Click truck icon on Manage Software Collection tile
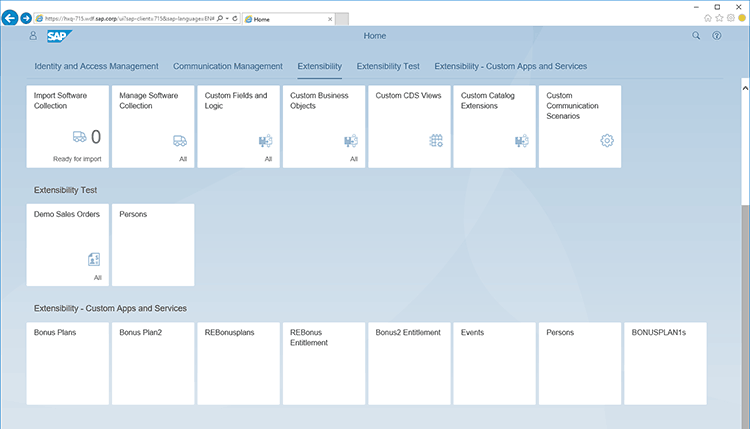The image size is (750, 429). click(180, 141)
